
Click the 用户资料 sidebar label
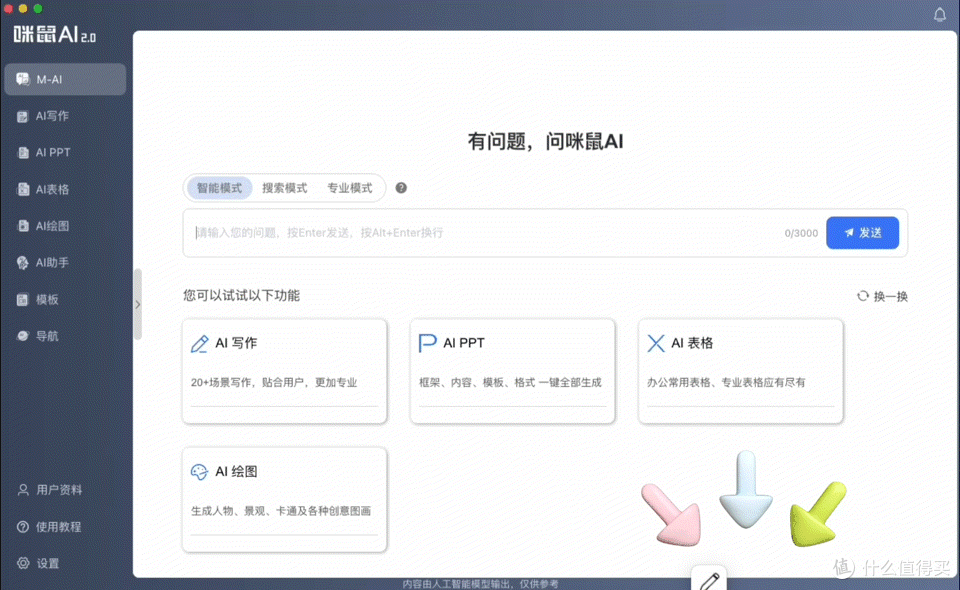59,490
